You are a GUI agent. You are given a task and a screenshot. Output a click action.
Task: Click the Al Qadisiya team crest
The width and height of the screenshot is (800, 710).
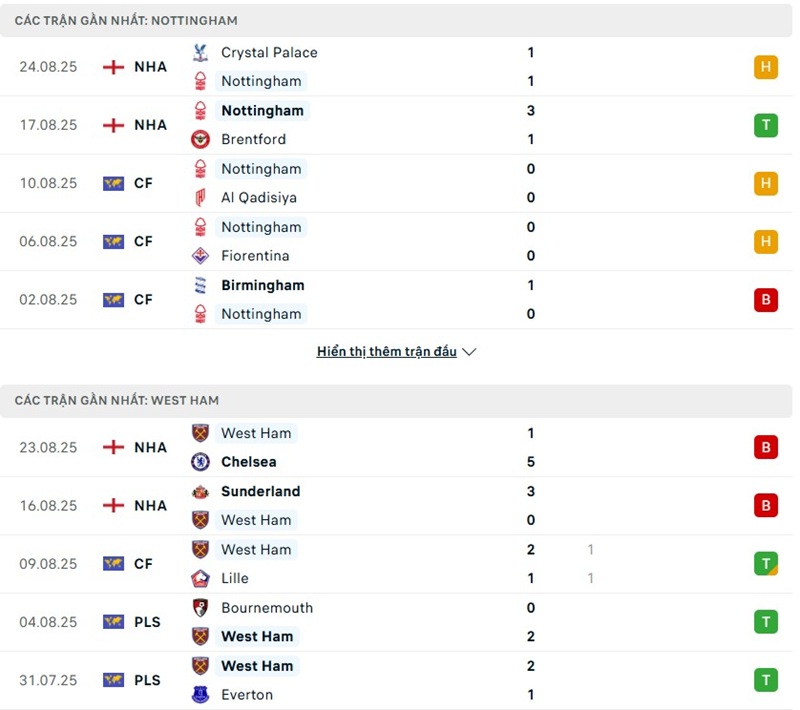click(200, 197)
